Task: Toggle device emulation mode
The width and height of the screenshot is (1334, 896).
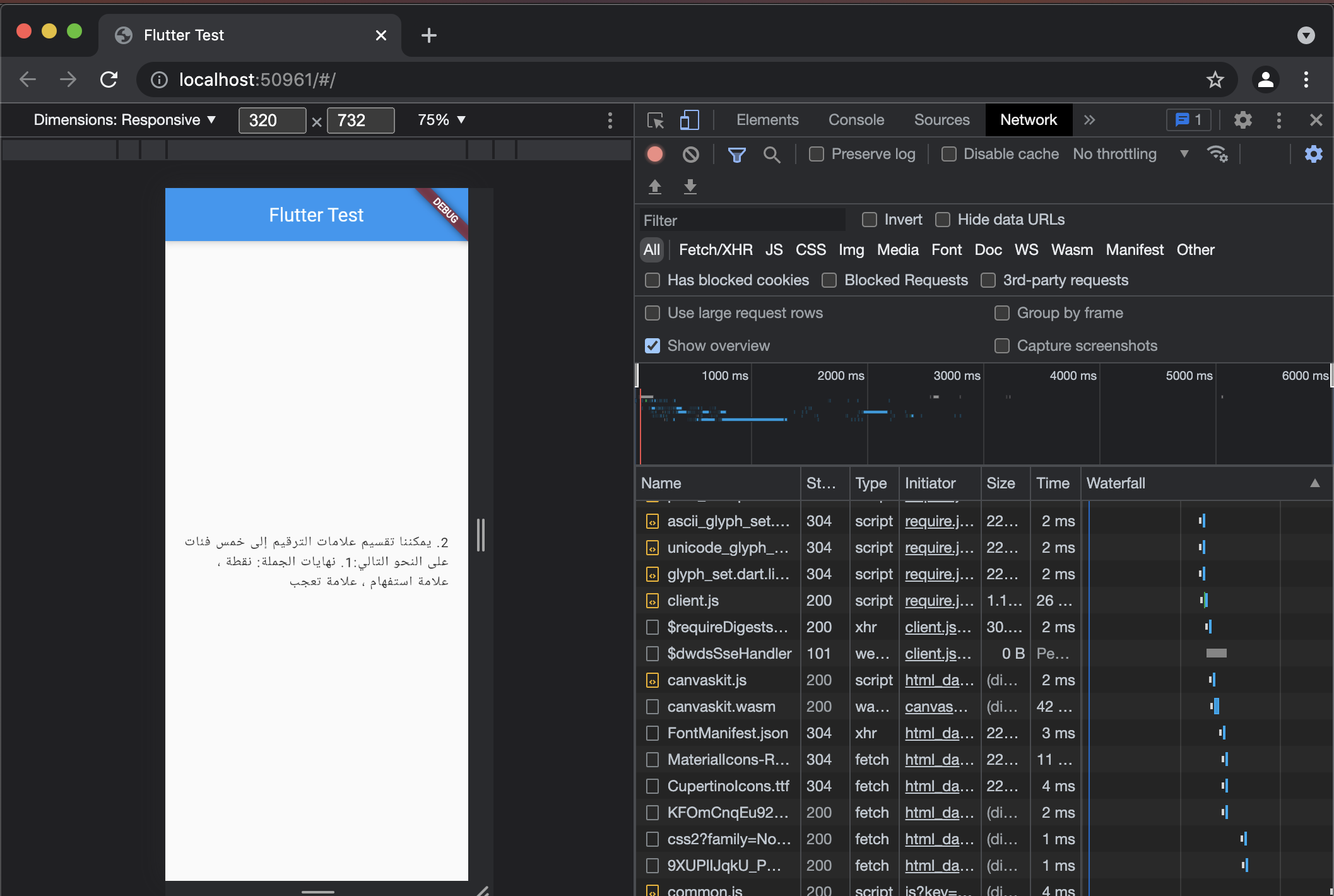Action: click(690, 119)
